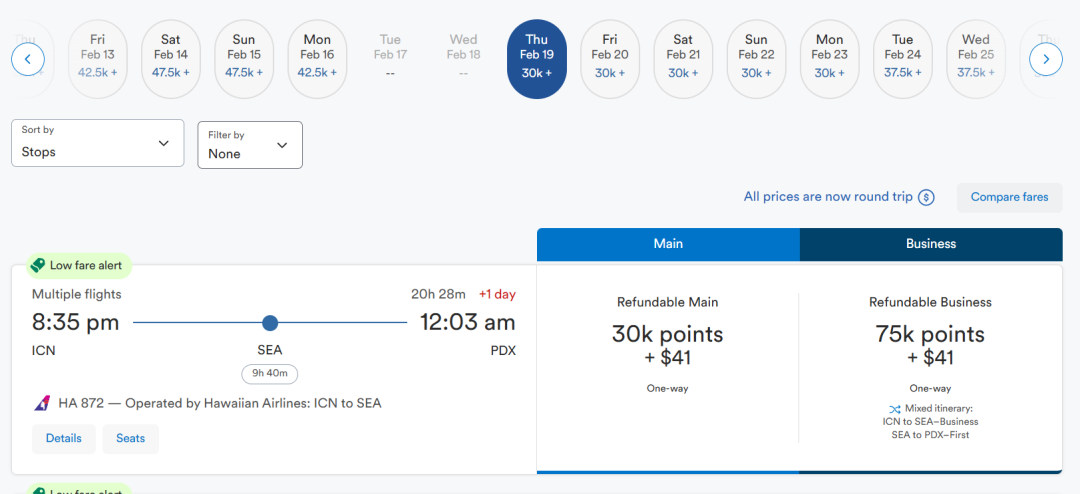
Task: Open the Sort by Stops dropdown
Action: (98, 143)
